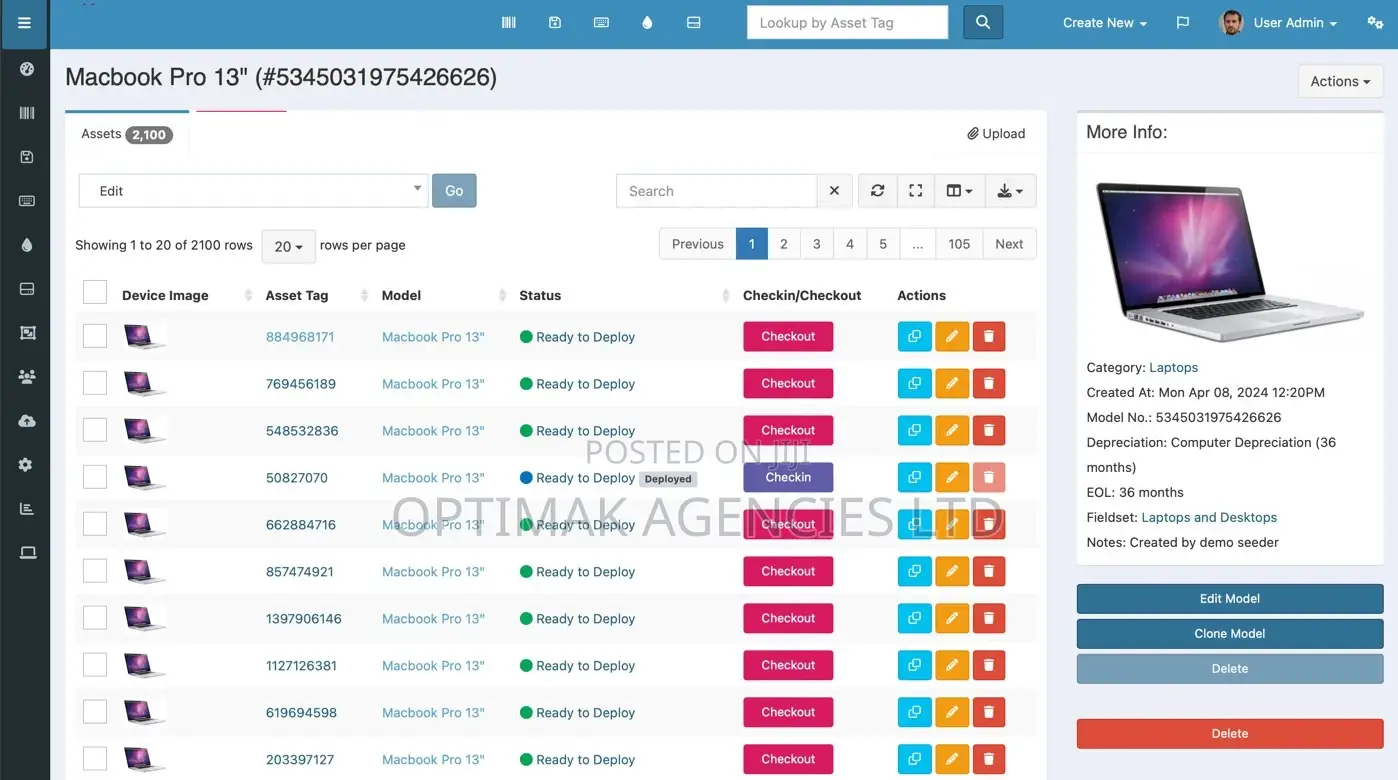Tick the select-all header checkbox

pyautogui.click(x=95, y=292)
